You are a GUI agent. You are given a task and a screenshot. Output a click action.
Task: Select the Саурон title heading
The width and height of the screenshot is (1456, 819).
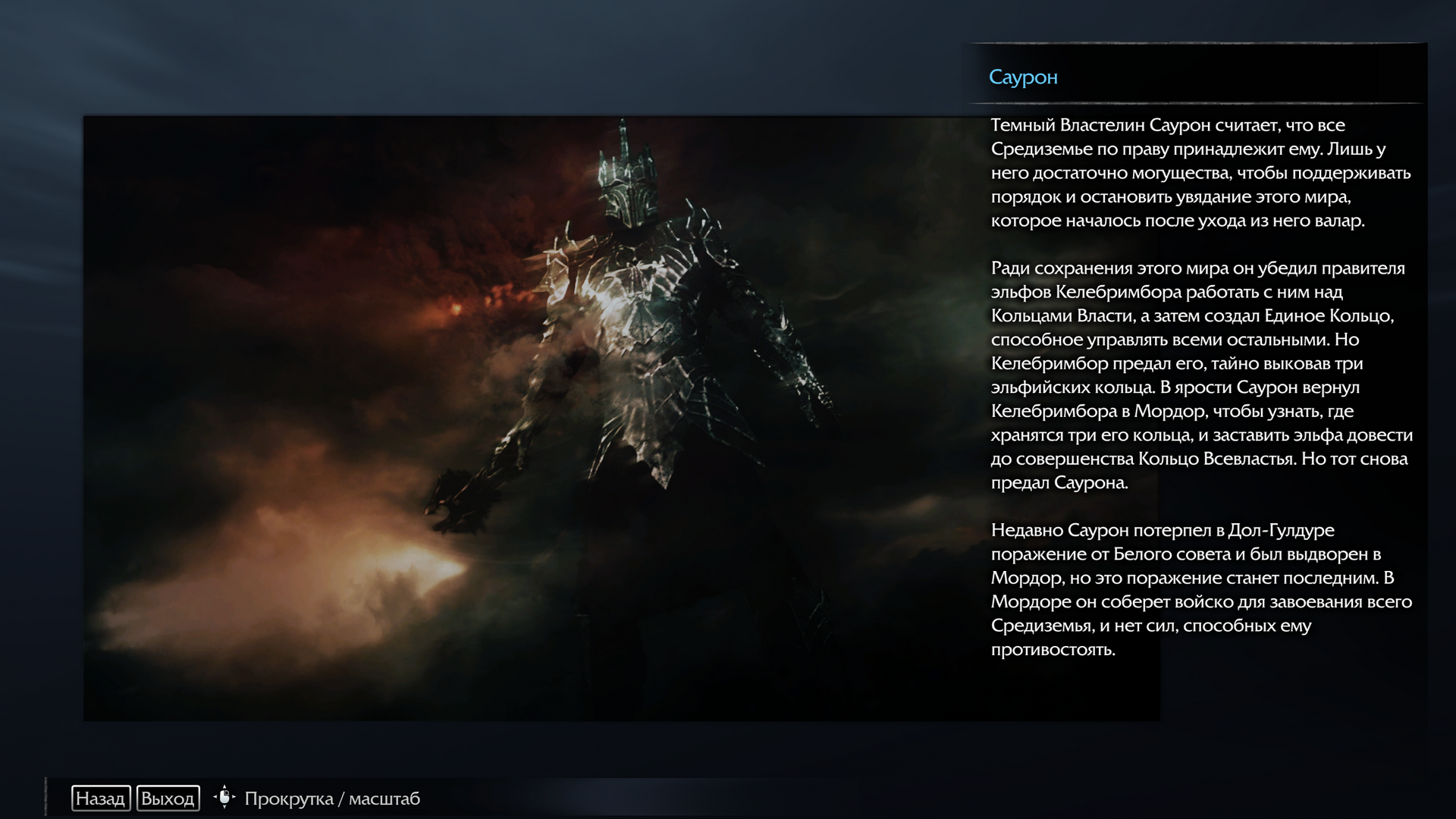pos(1023,77)
